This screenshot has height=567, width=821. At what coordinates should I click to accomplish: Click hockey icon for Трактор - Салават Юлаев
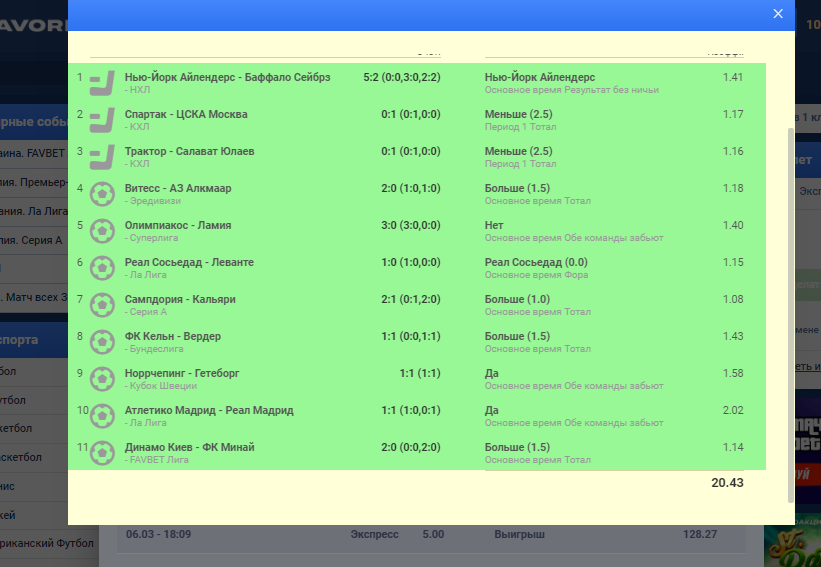(x=102, y=158)
